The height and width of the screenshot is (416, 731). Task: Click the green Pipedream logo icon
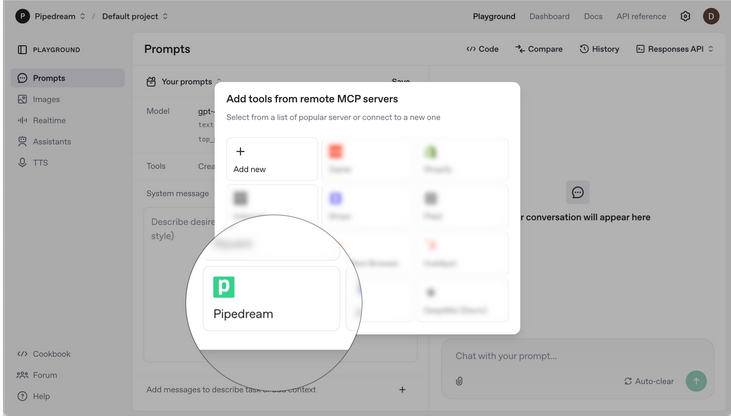(x=224, y=287)
